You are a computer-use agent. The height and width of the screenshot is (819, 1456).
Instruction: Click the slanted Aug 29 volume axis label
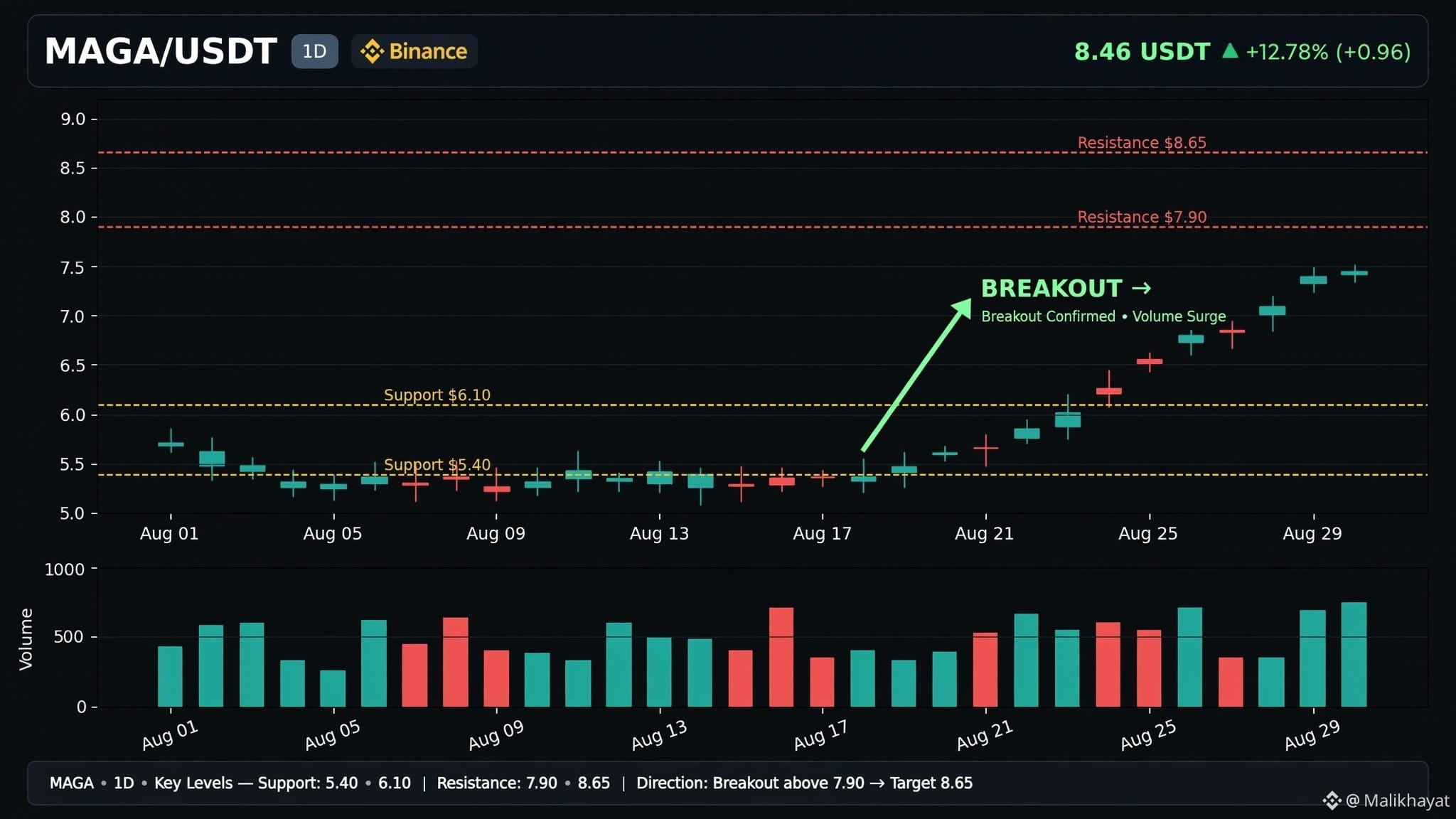point(1312,734)
